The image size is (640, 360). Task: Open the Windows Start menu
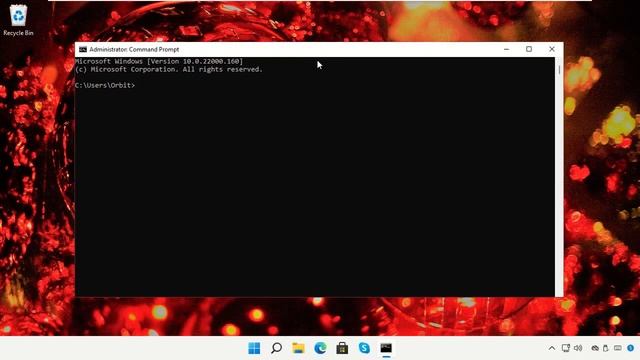254,348
